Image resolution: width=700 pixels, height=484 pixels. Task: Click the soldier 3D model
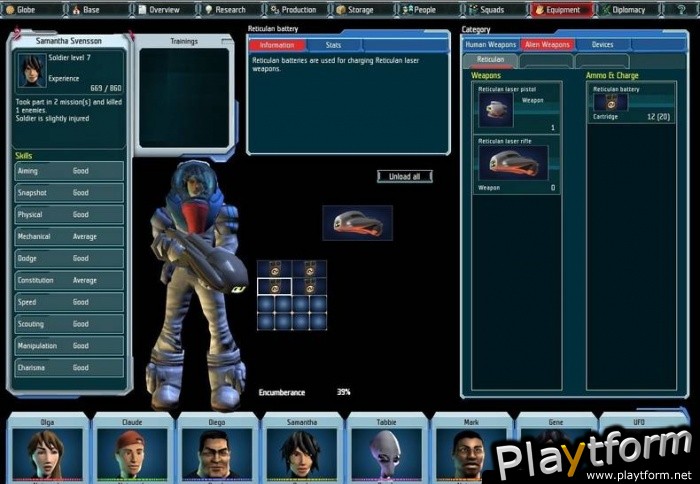[x=196, y=286]
